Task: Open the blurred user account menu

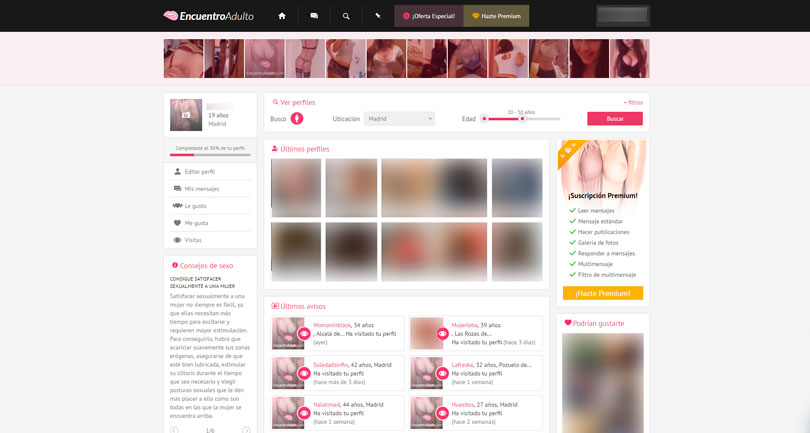Action: (623, 16)
